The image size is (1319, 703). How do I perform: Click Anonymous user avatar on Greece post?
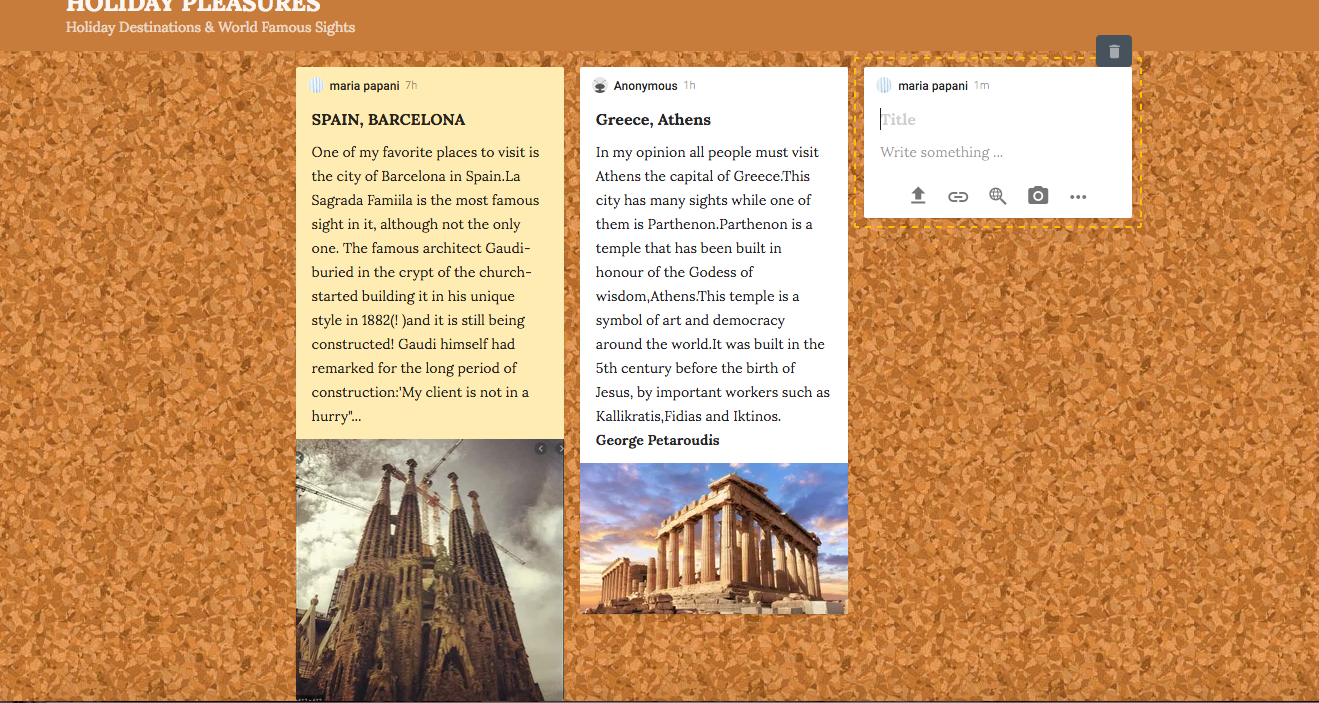600,86
